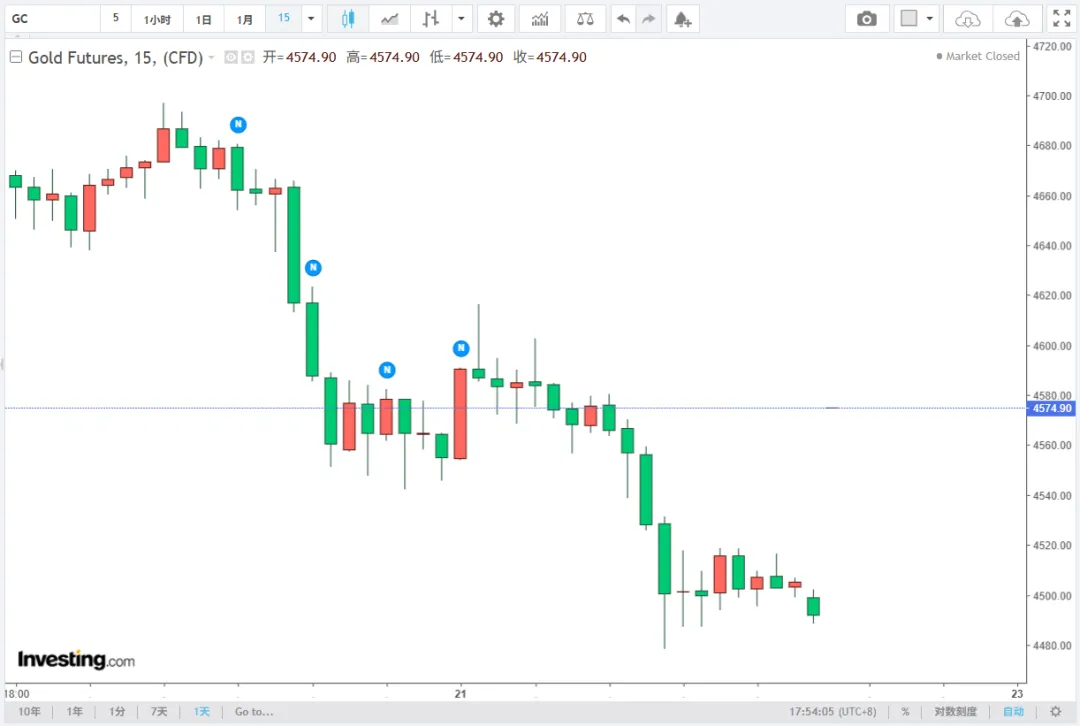This screenshot has height=726, width=1080.
Task: Set range to 1年
Action: coord(74,712)
